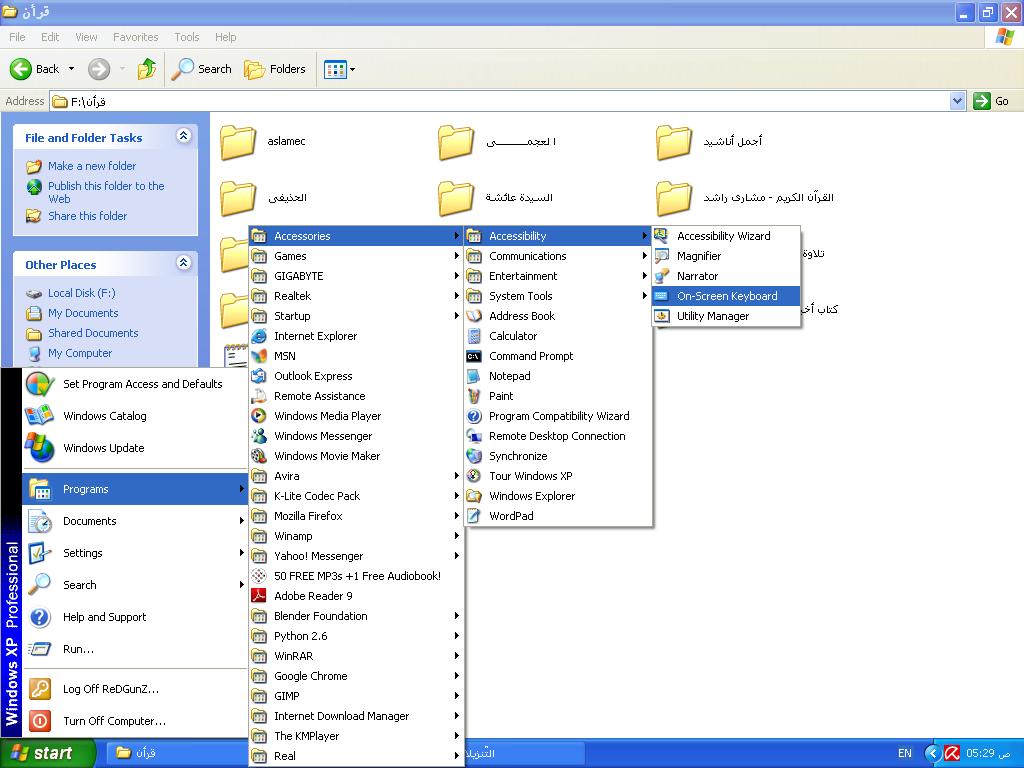Expand the Communications submenu

pos(558,256)
